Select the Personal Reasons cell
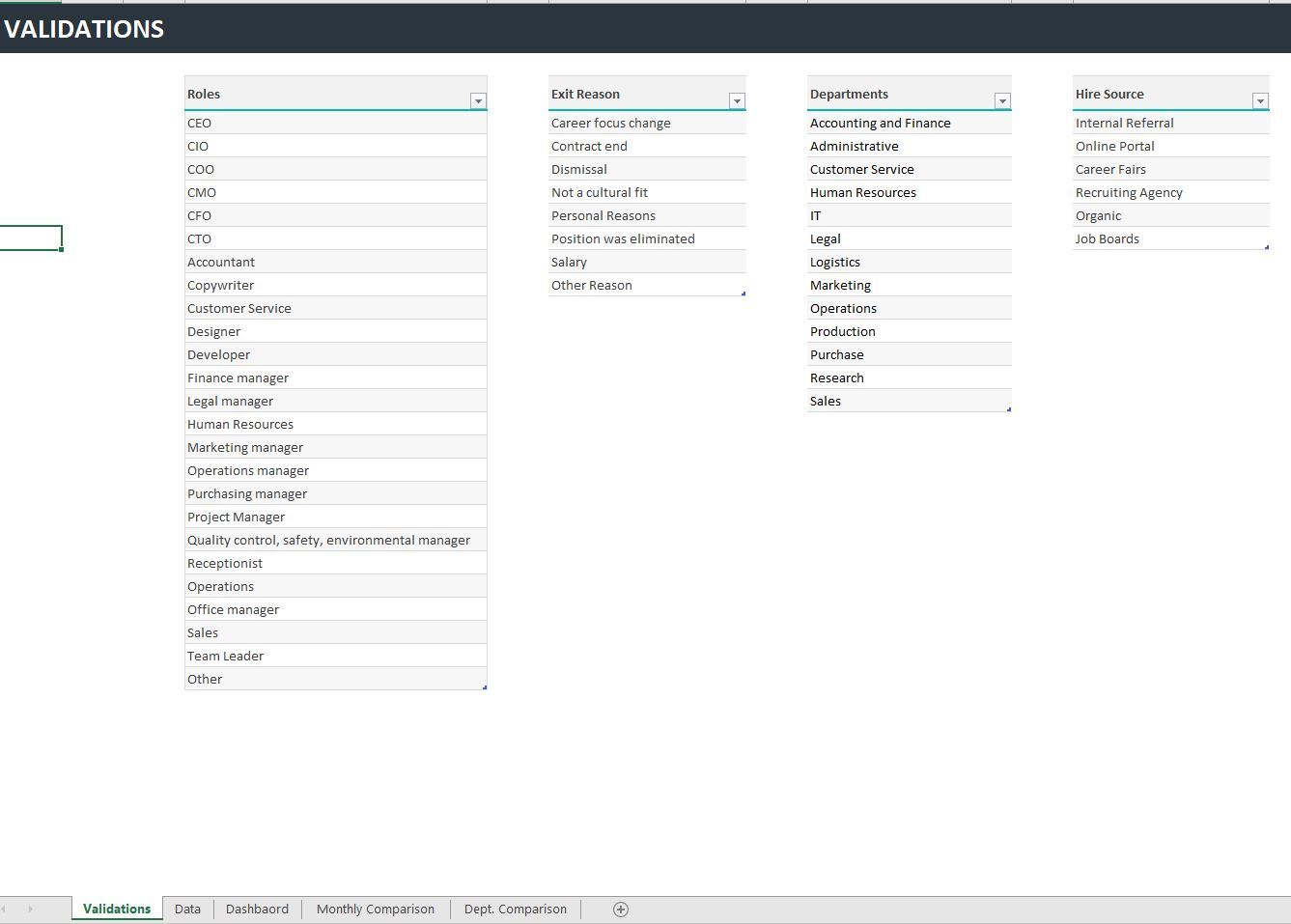 pyautogui.click(x=647, y=215)
